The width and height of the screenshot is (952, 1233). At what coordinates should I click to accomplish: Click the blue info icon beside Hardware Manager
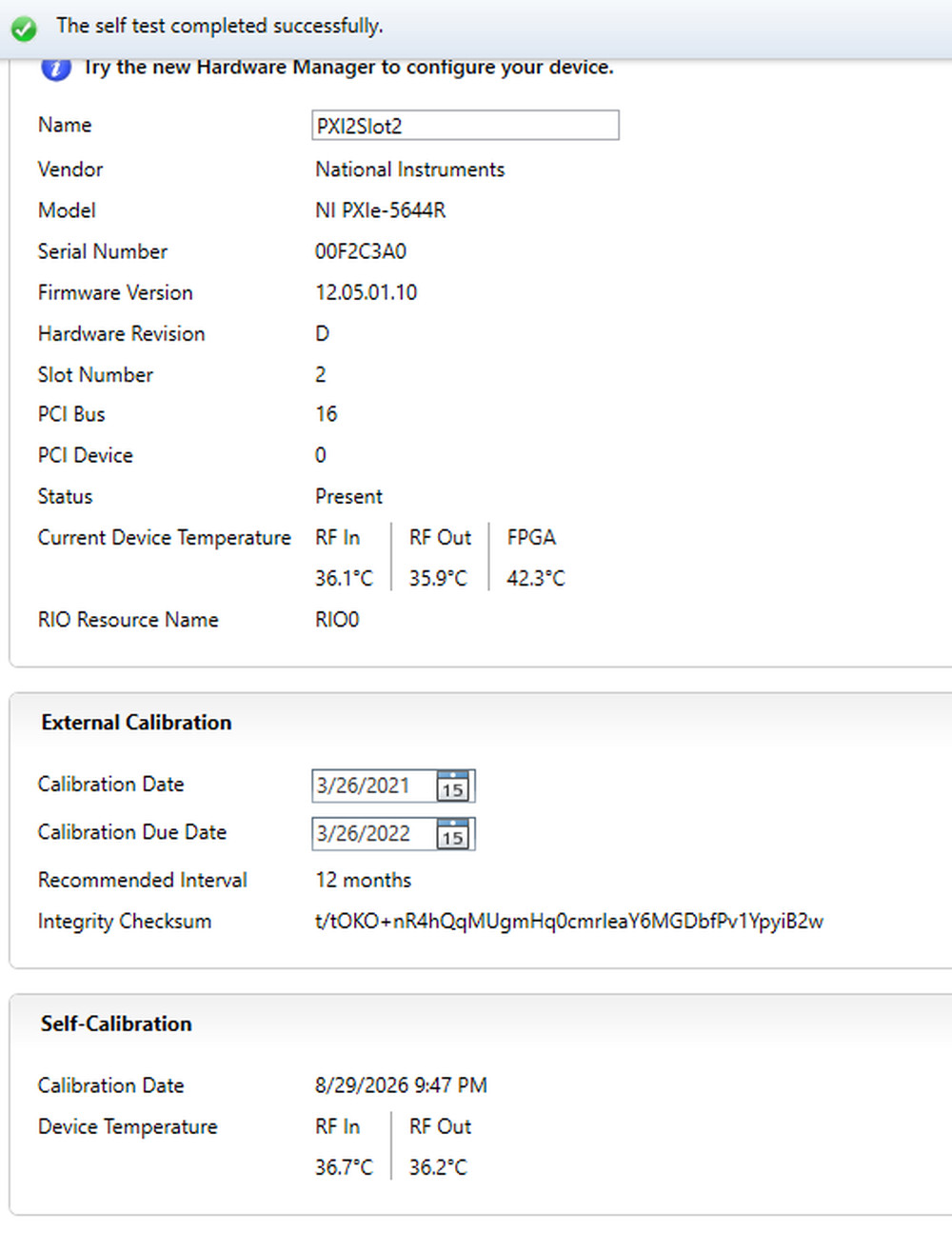[x=56, y=70]
